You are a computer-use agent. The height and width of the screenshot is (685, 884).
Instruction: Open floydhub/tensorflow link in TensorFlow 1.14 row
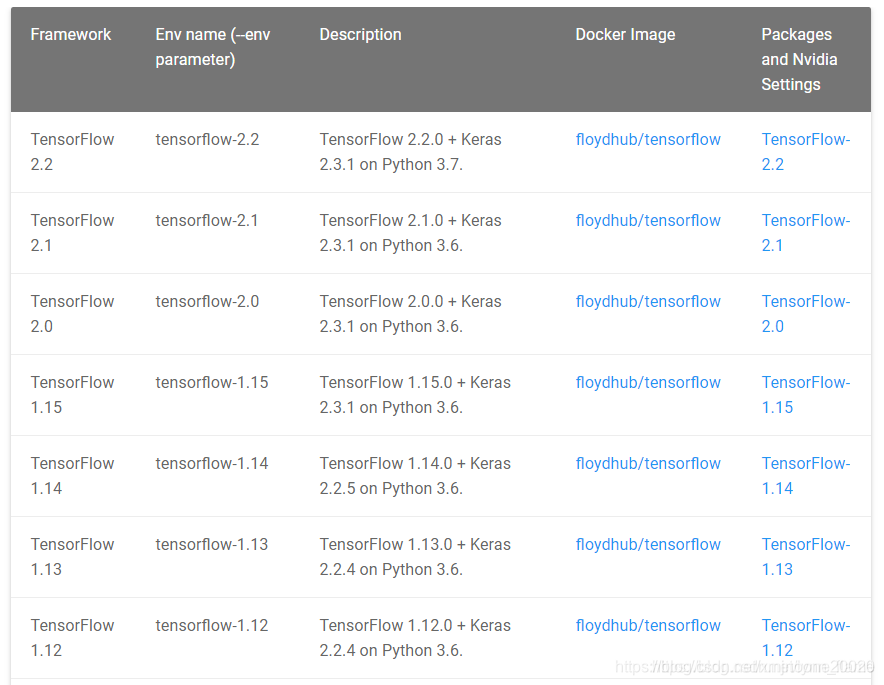coord(648,464)
